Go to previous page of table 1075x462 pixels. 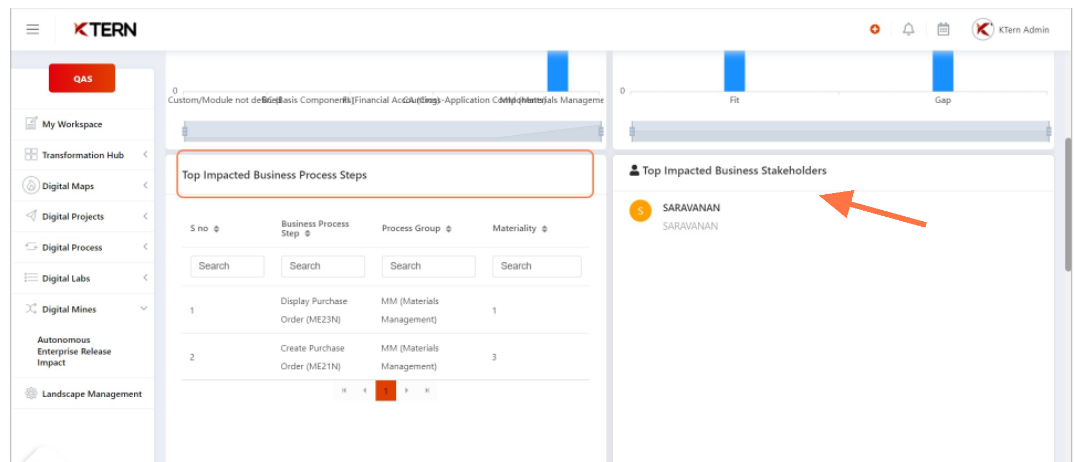tap(365, 391)
